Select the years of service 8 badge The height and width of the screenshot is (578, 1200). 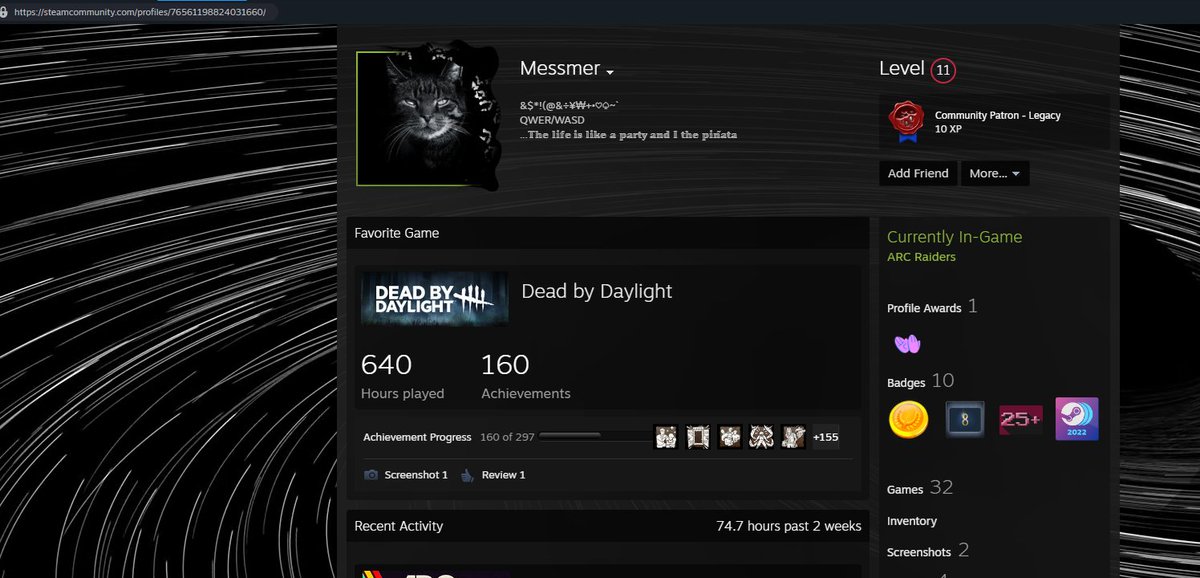coord(965,419)
